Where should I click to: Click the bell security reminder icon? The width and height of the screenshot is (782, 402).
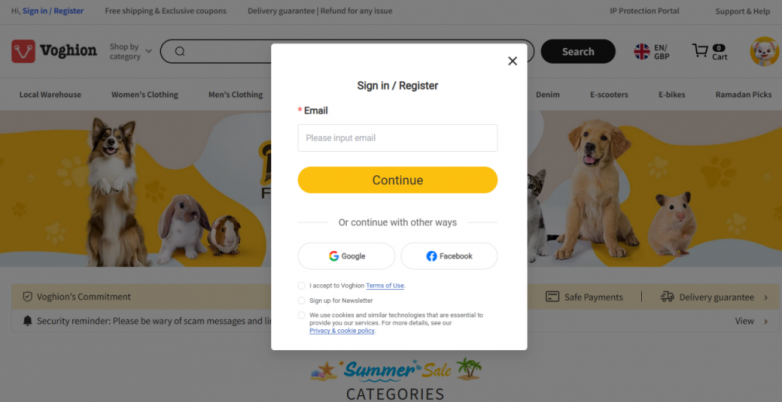click(x=27, y=321)
